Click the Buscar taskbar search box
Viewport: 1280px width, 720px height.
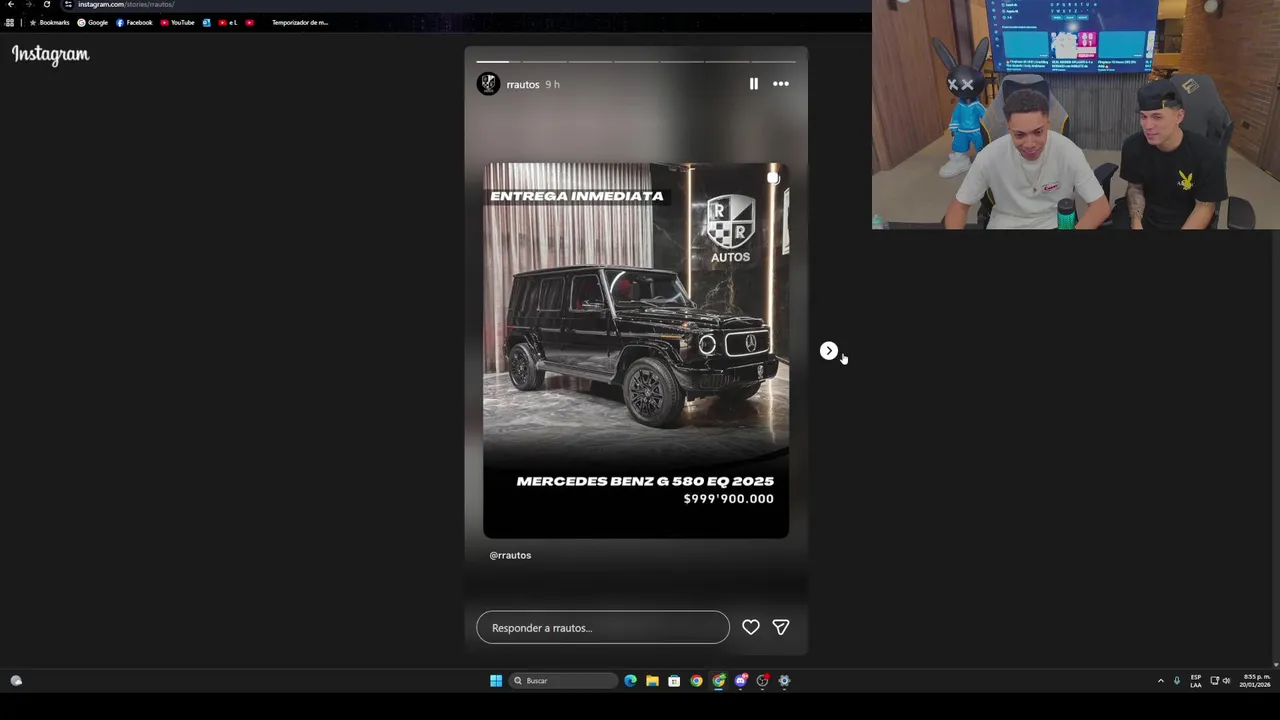[564, 681]
